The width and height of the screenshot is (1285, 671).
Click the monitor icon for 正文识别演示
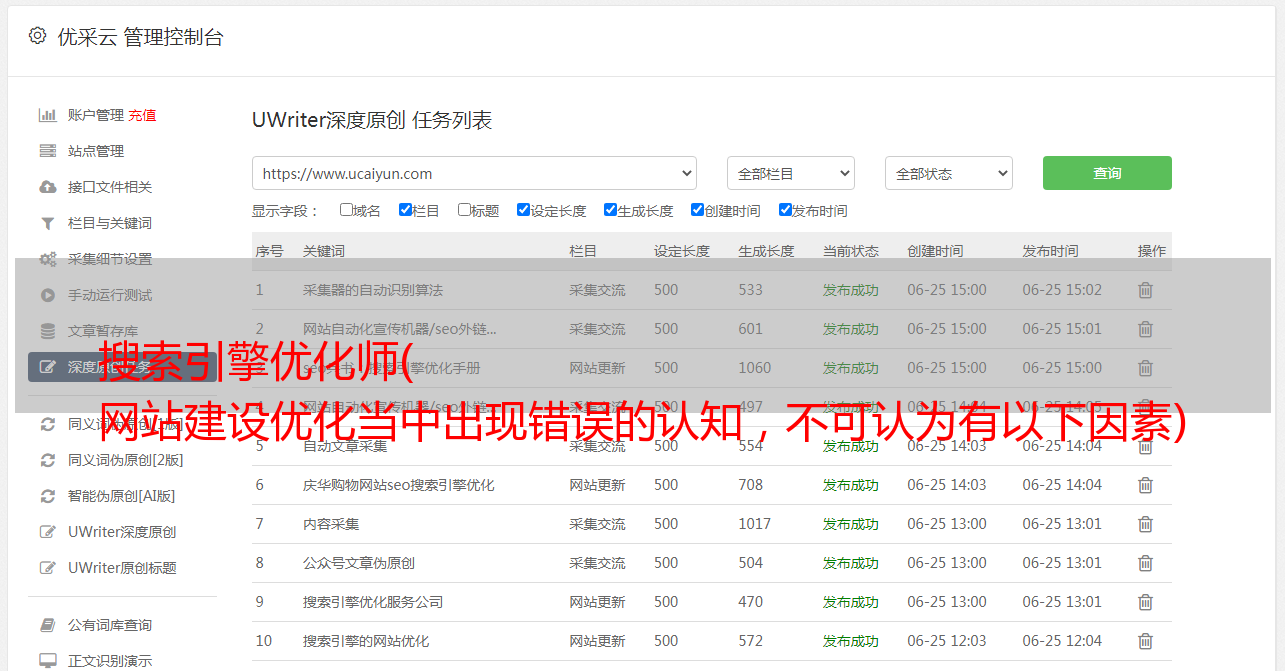[47, 661]
